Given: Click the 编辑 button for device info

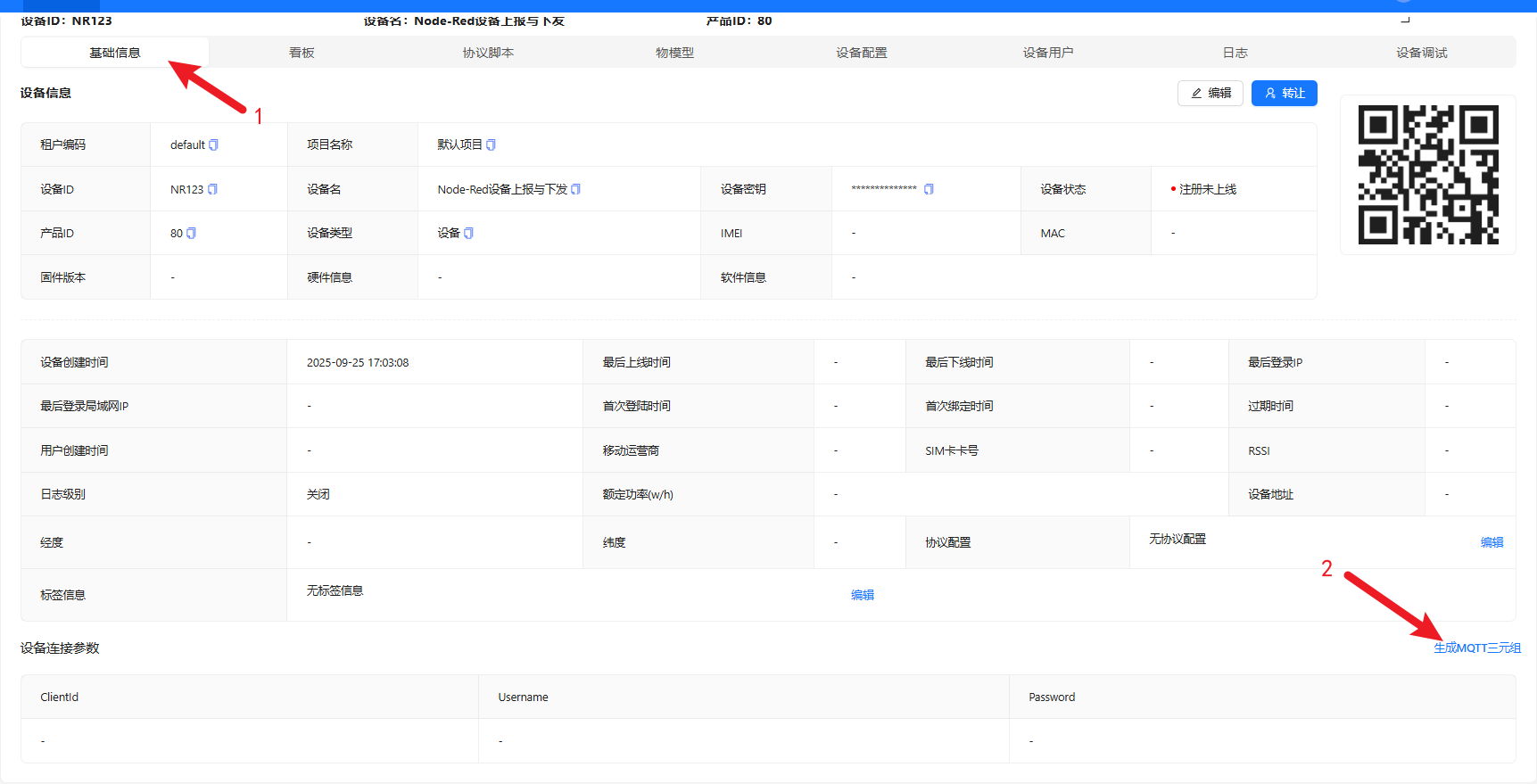Looking at the screenshot, I should point(1210,93).
